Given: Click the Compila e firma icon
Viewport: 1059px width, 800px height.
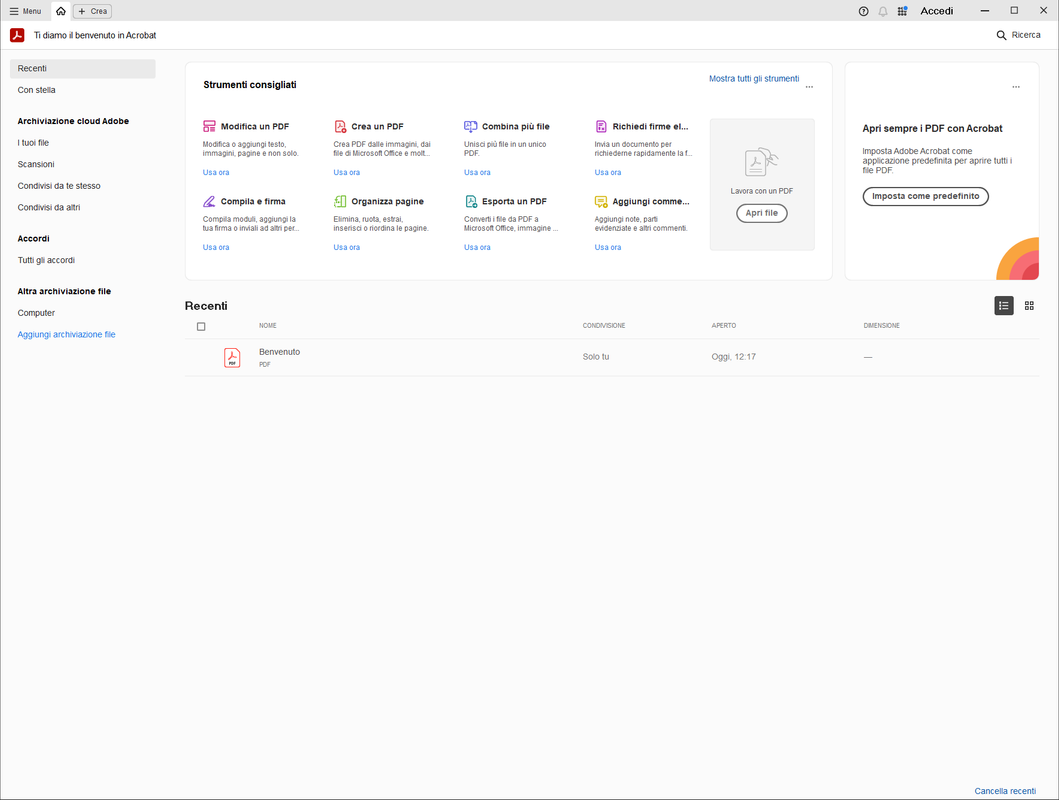Looking at the screenshot, I should point(209,201).
